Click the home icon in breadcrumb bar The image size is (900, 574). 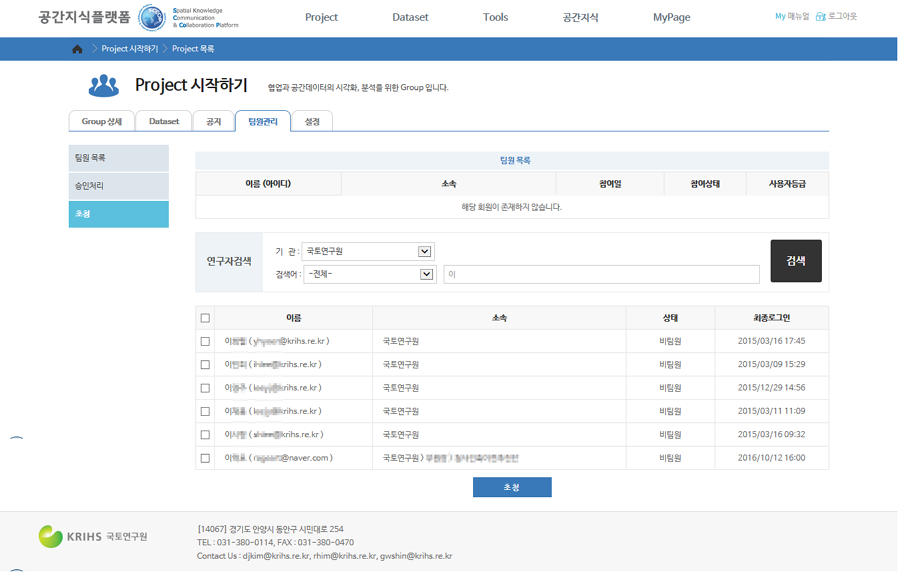(x=77, y=49)
